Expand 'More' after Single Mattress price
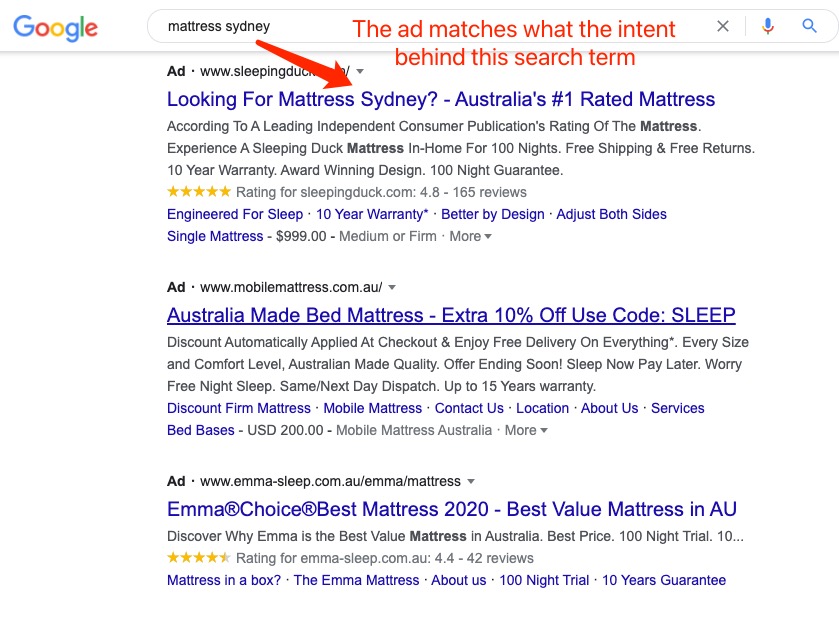This screenshot has width=839, height=629. coord(470,236)
